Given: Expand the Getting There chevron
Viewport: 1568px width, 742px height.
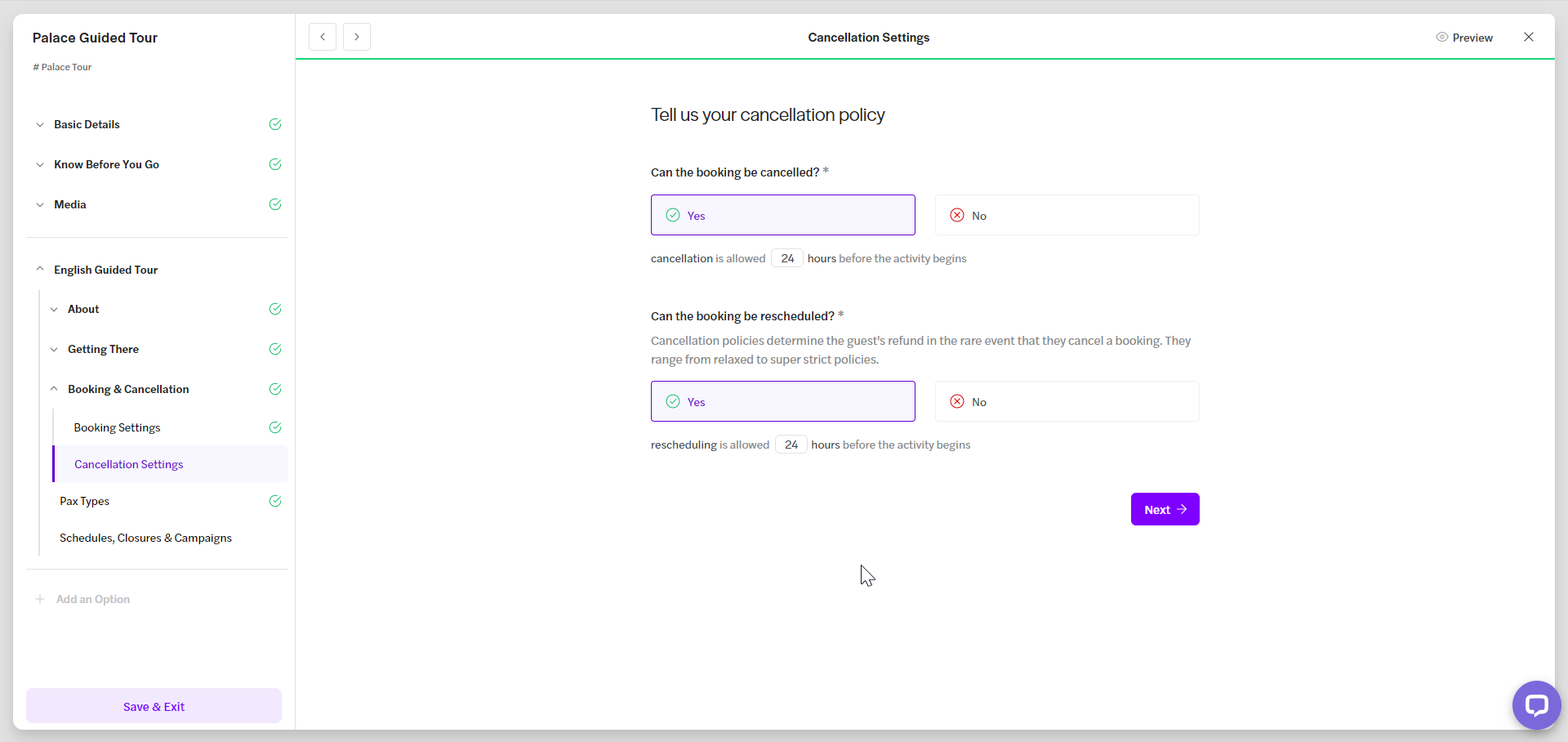Looking at the screenshot, I should pyautogui.click(x=54, y=349).
